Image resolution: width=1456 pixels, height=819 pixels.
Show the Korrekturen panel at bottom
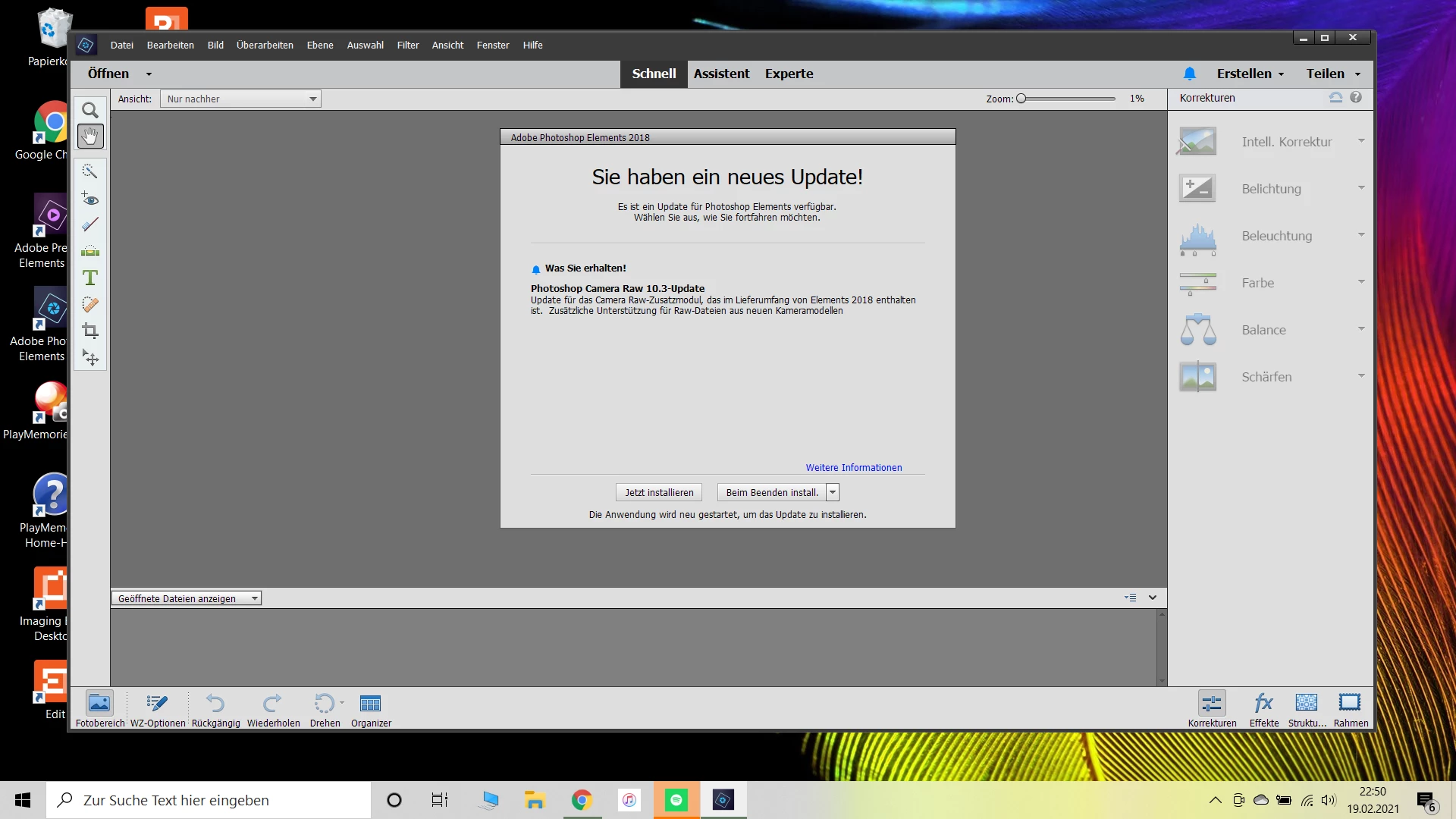1212,710
